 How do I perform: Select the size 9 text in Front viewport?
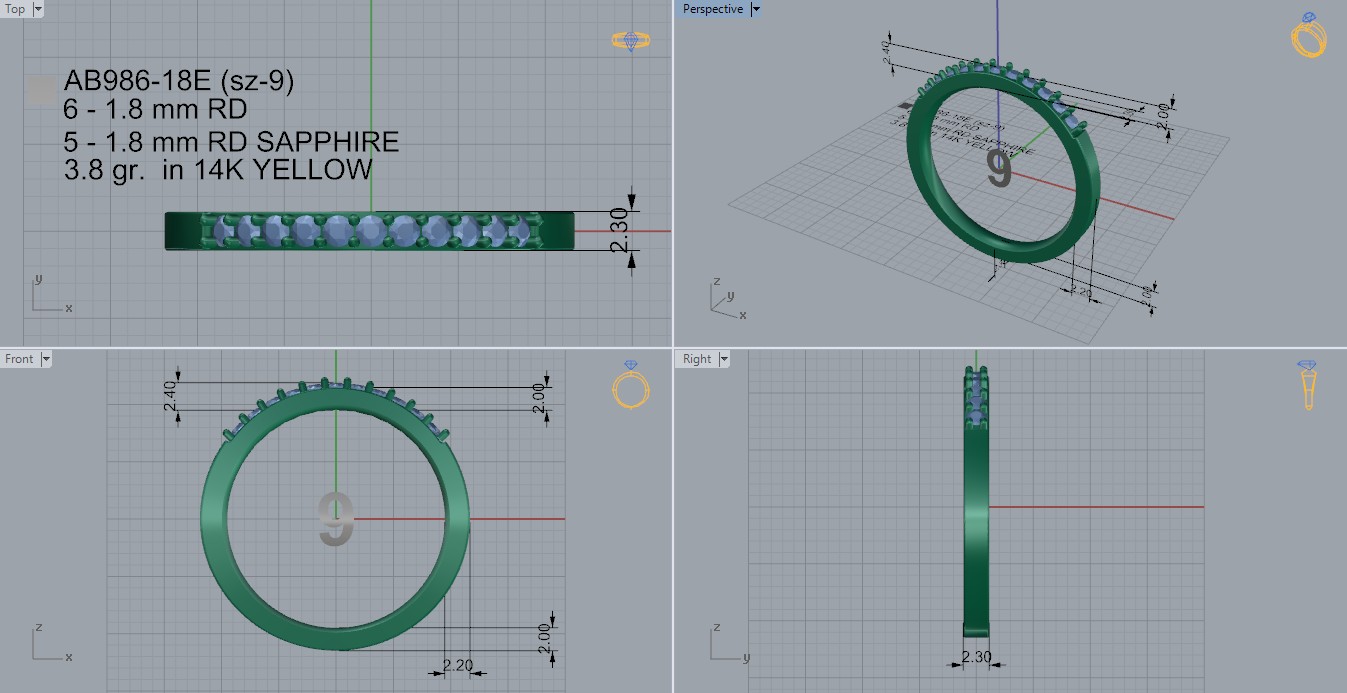[x=336, y=519]
